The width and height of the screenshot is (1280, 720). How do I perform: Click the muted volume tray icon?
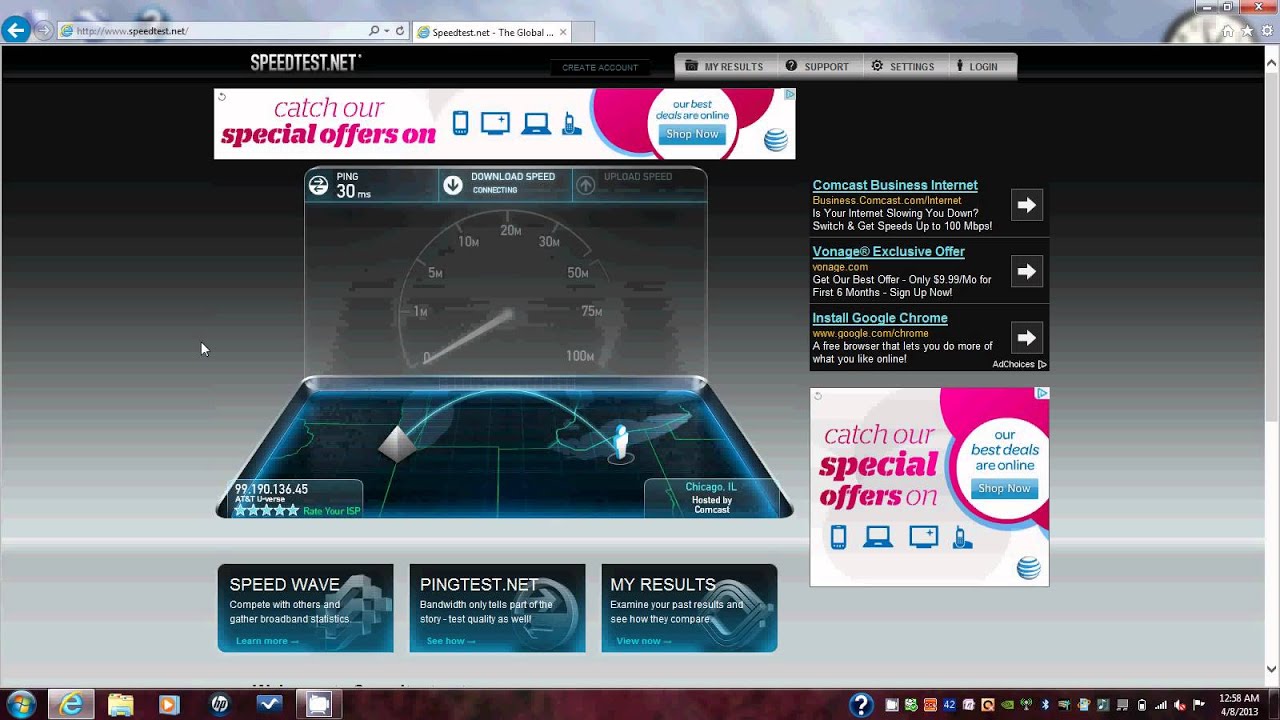coord(1179,705)
